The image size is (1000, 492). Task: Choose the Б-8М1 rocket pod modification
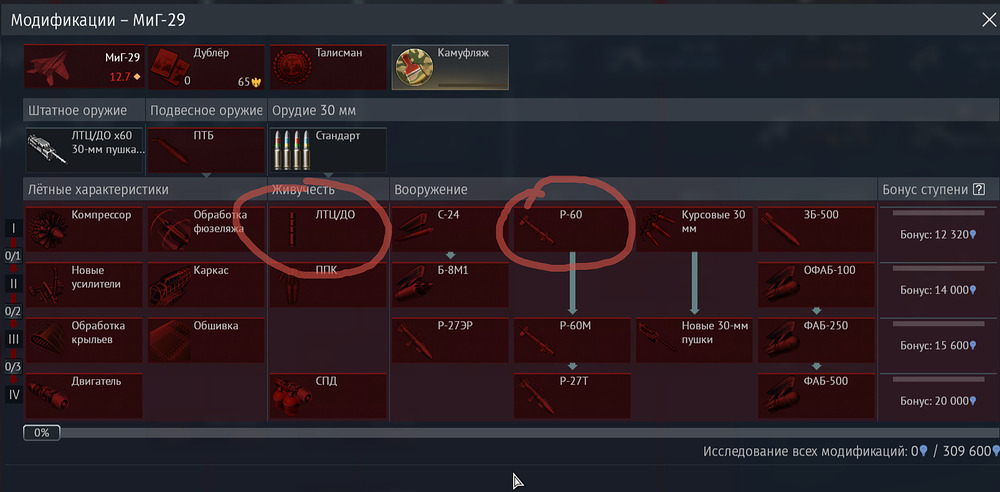[x=450, y=285]
